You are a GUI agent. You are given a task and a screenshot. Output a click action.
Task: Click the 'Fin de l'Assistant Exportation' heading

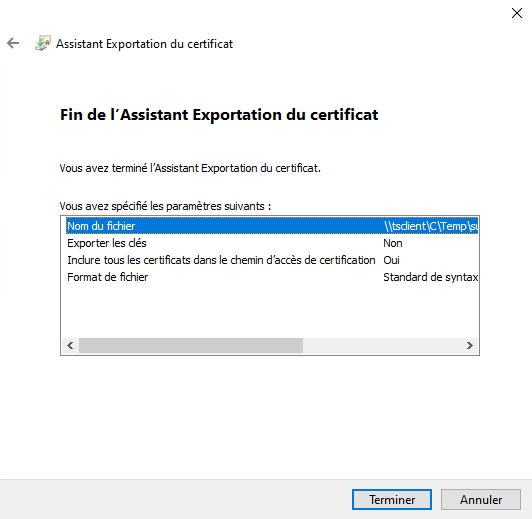tap(219, 115)
